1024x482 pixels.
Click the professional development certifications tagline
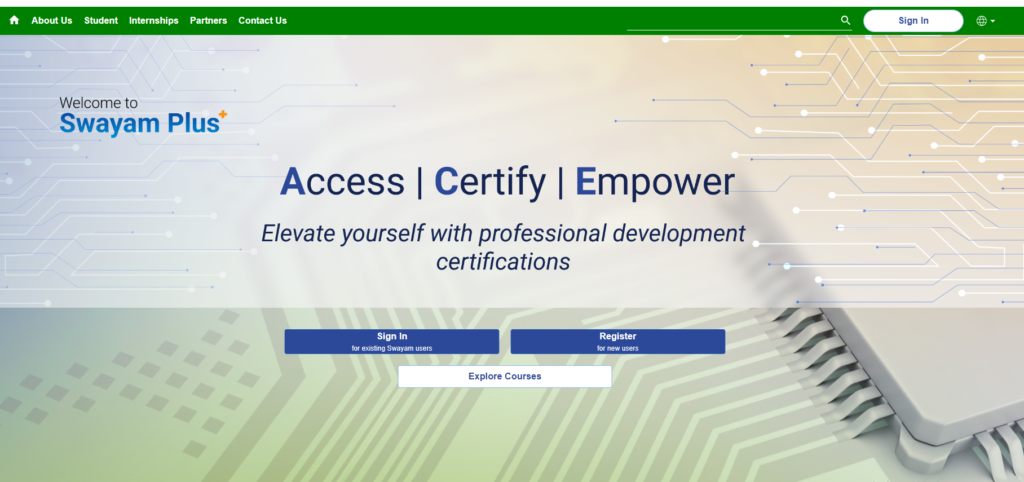503,247
